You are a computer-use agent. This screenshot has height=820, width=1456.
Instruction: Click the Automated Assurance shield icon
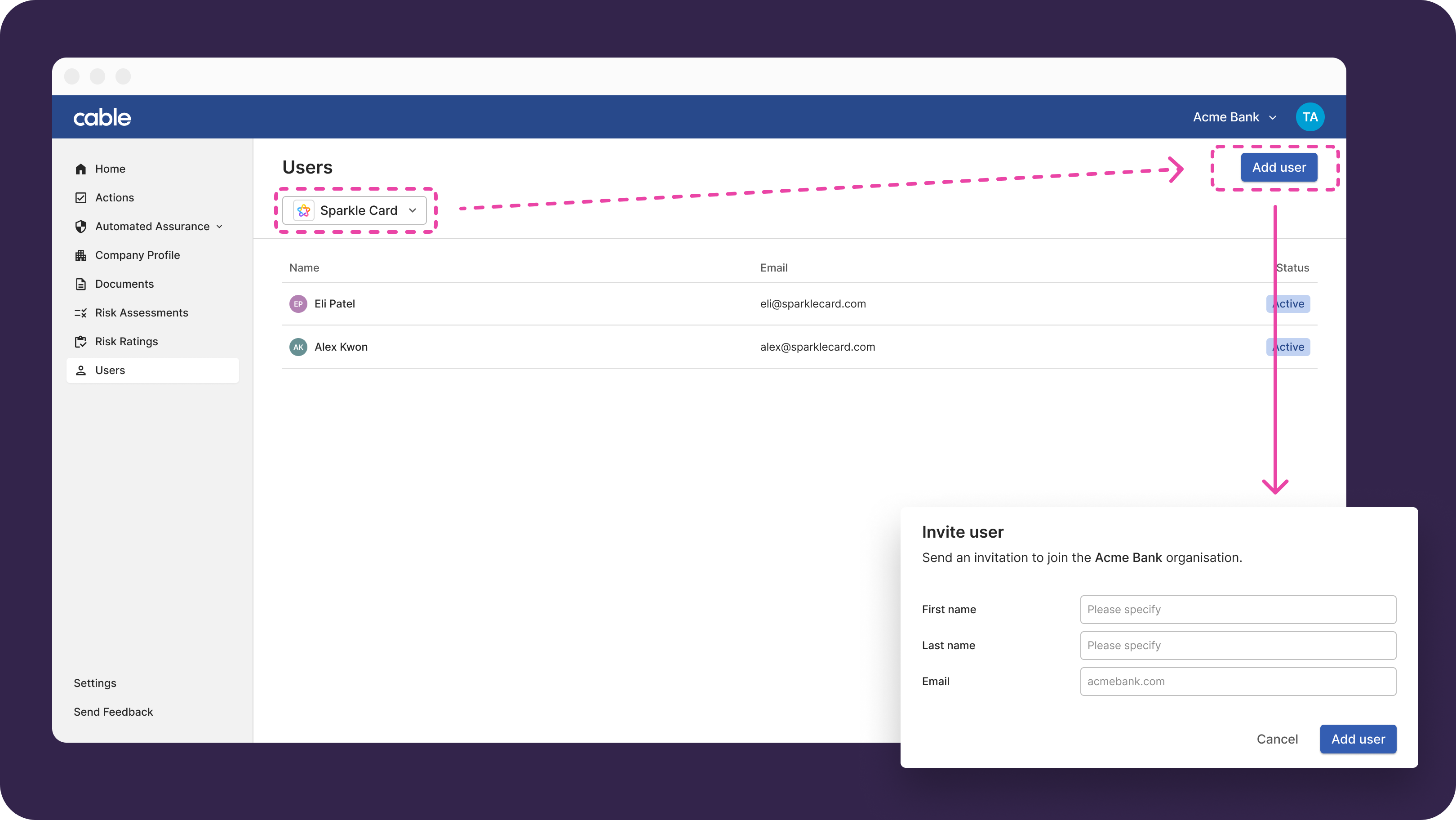tap(81, 226)
